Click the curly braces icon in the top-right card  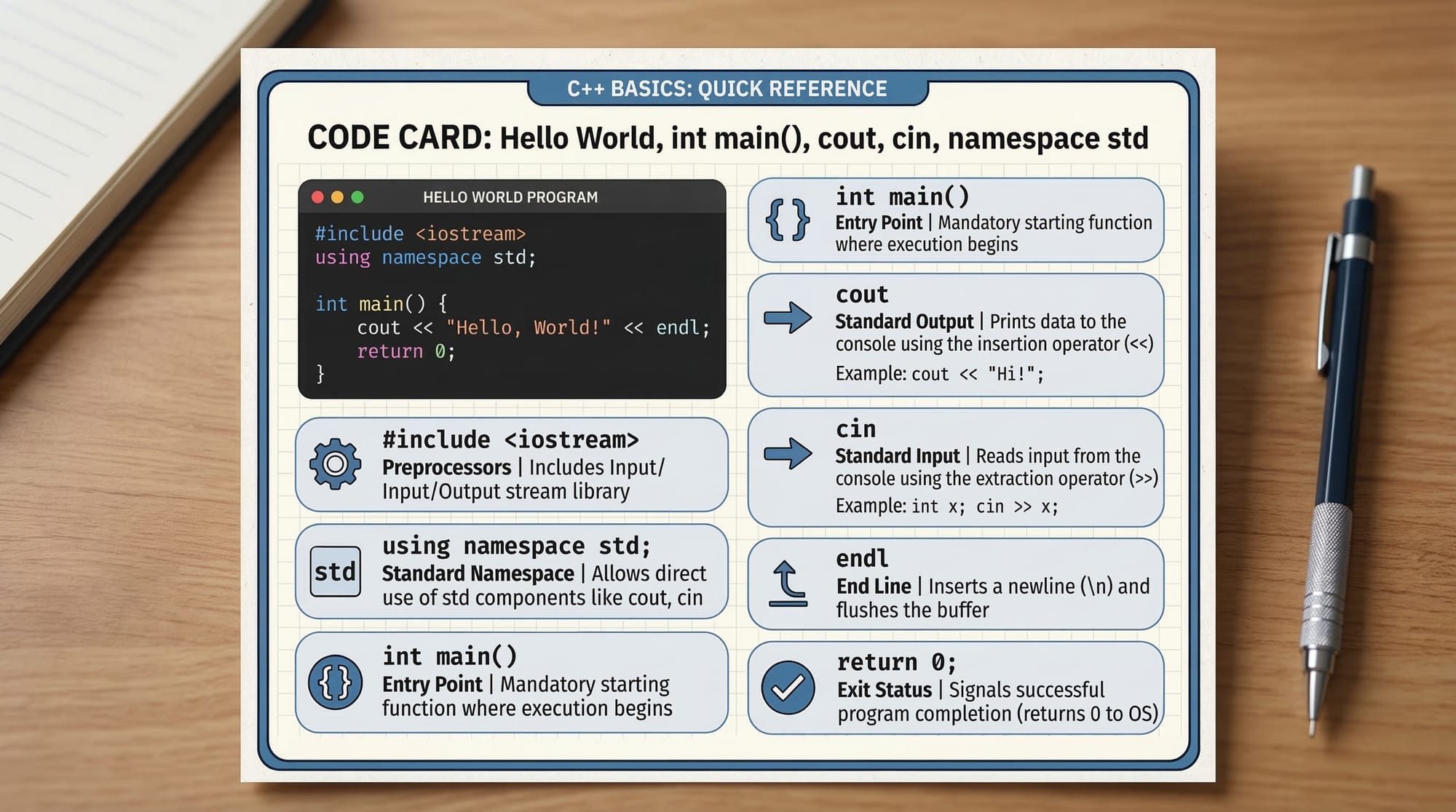point(788,220)
